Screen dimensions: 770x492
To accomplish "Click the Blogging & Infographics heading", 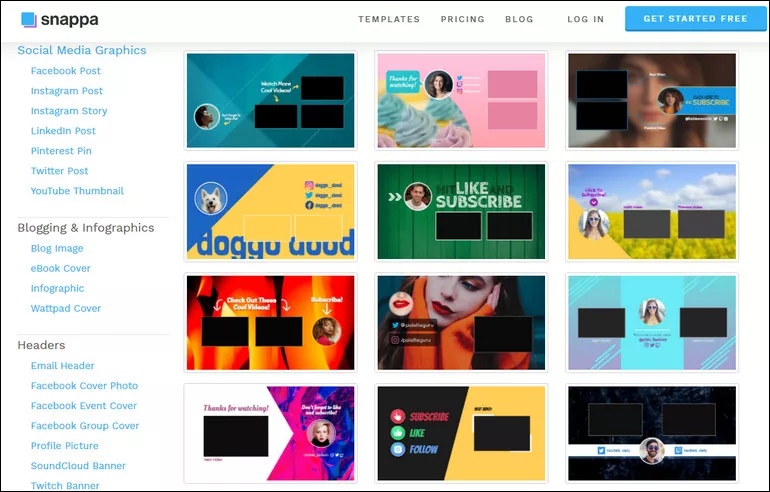I will coord(86,228).
